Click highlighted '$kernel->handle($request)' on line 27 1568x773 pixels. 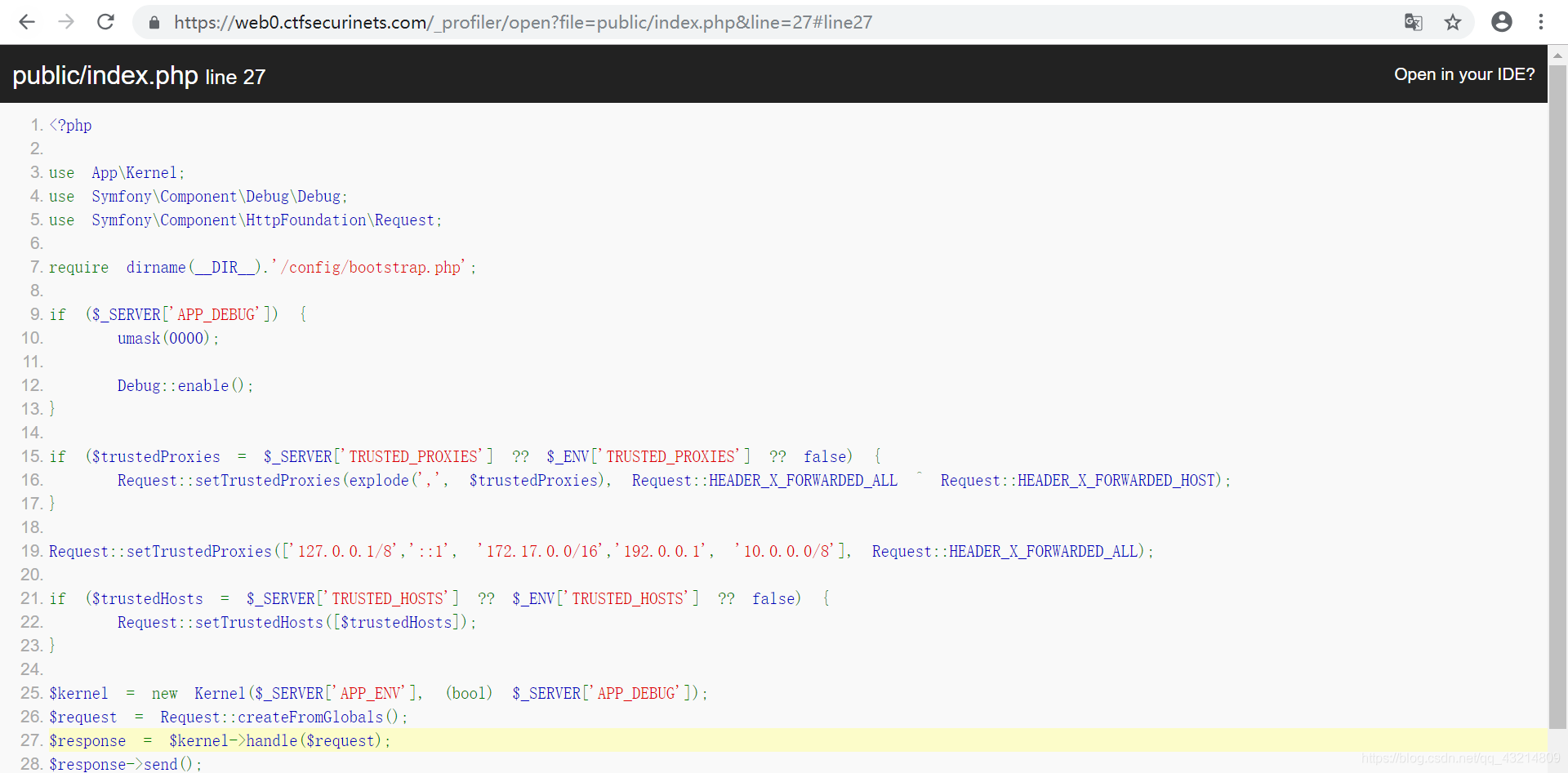tap(275, 741)
